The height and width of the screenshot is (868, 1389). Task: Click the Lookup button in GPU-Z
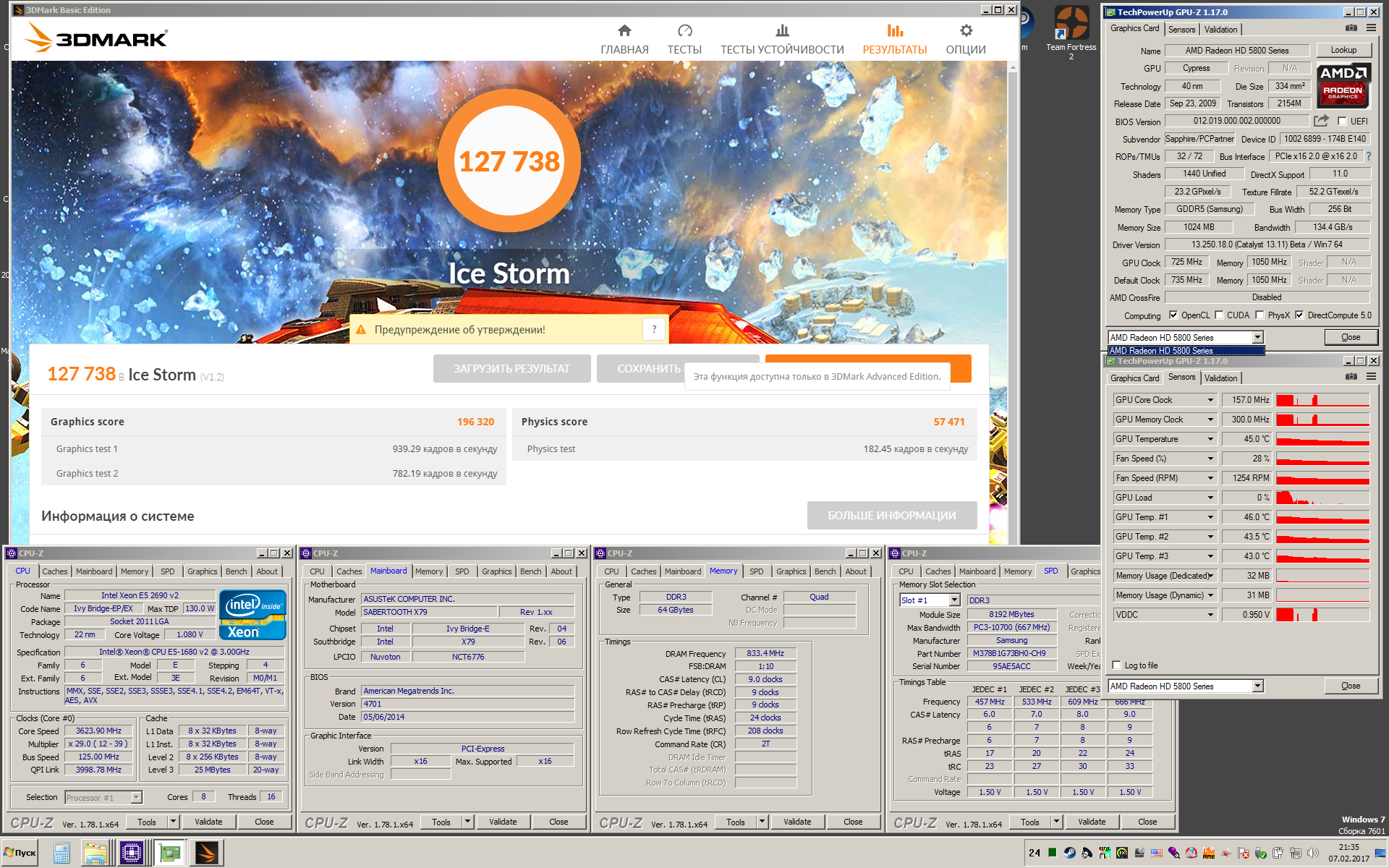tap(1343, 50)
